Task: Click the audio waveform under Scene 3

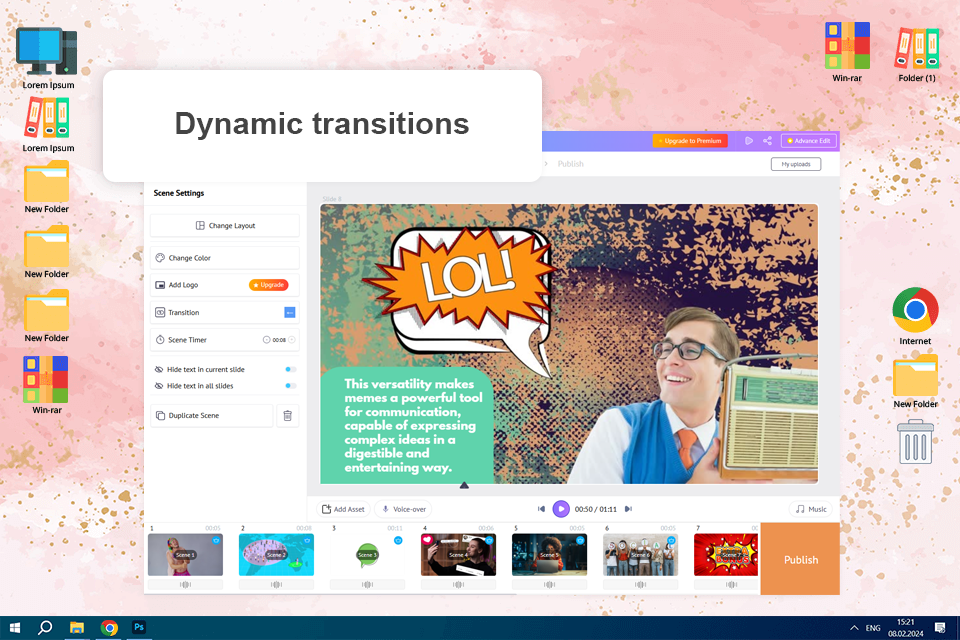Action: pyautogui.click(x=367, y=585)
